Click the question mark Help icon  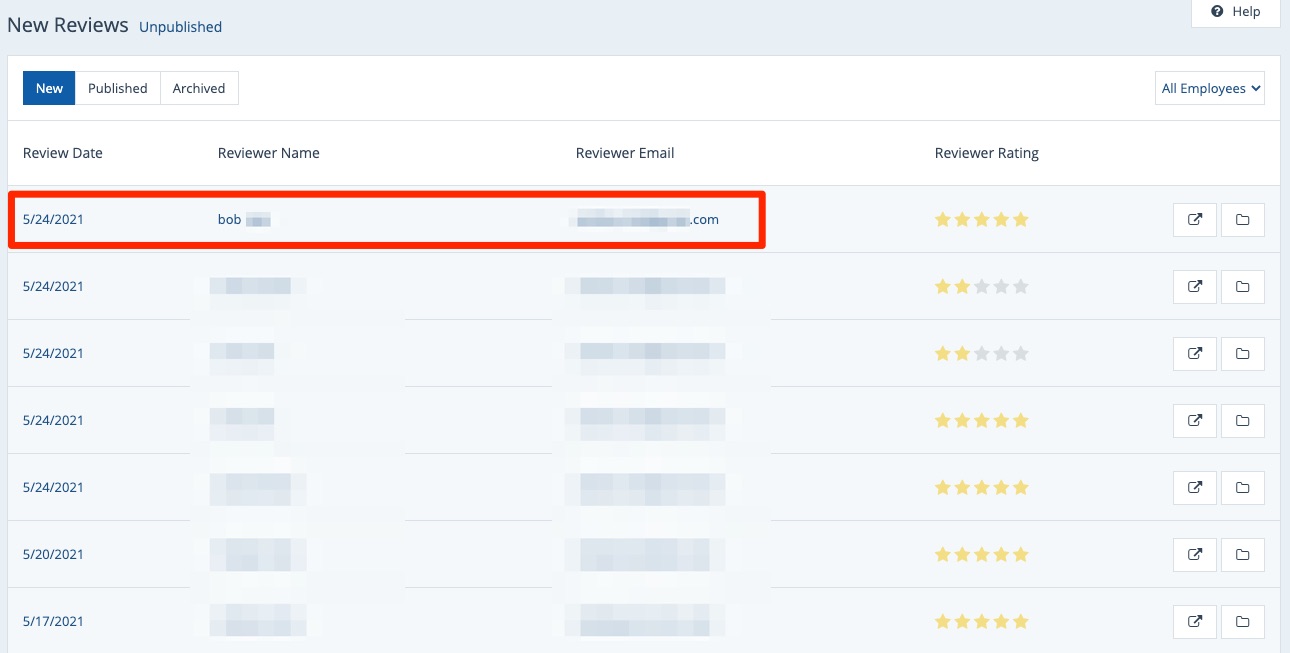point(1217,12)
